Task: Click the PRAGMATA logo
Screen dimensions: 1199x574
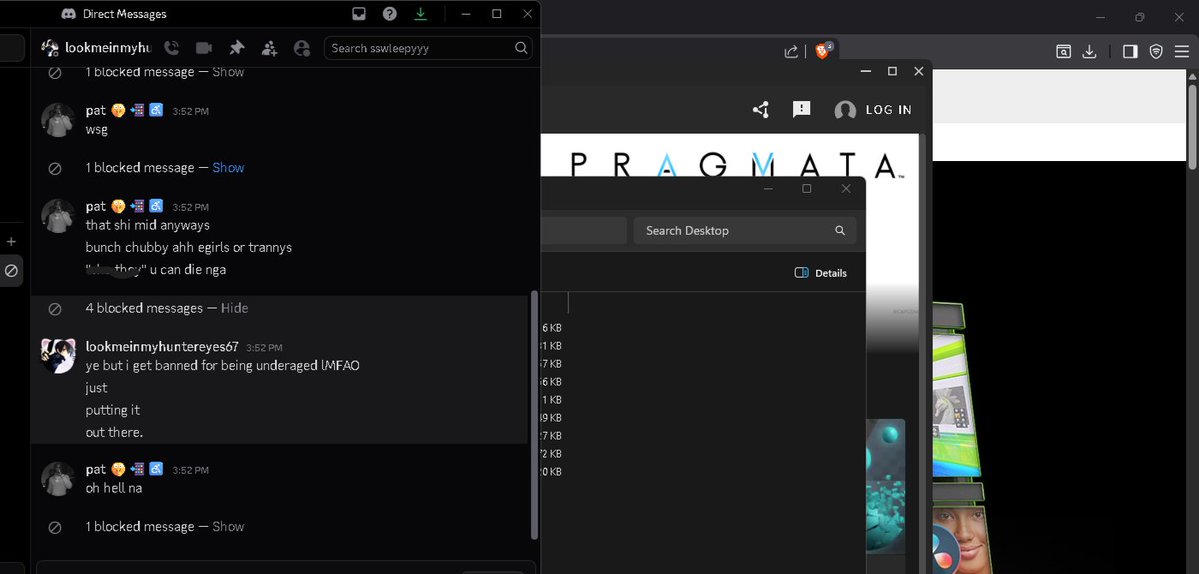Action: (736, 166)
